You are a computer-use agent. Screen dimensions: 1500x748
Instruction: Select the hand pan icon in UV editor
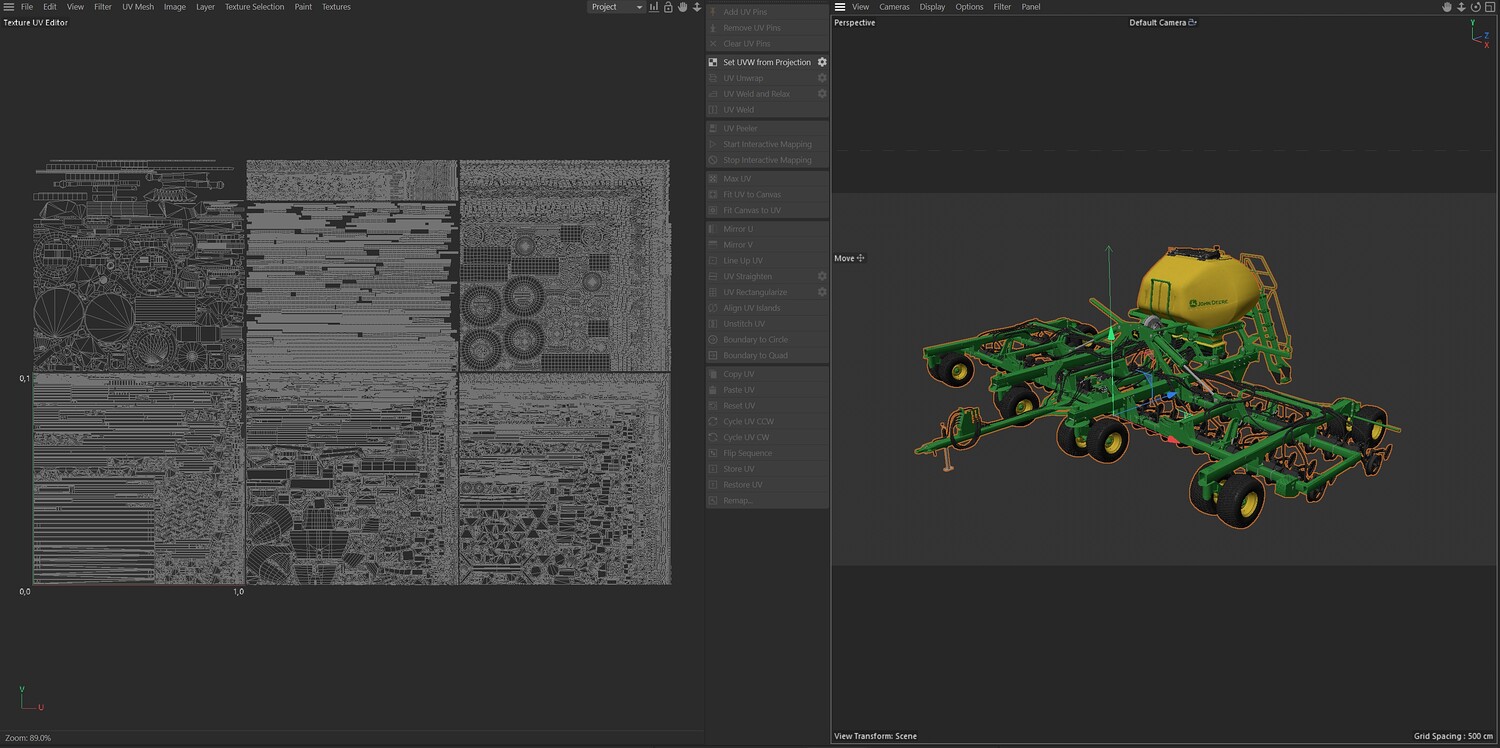coord(683,7)
